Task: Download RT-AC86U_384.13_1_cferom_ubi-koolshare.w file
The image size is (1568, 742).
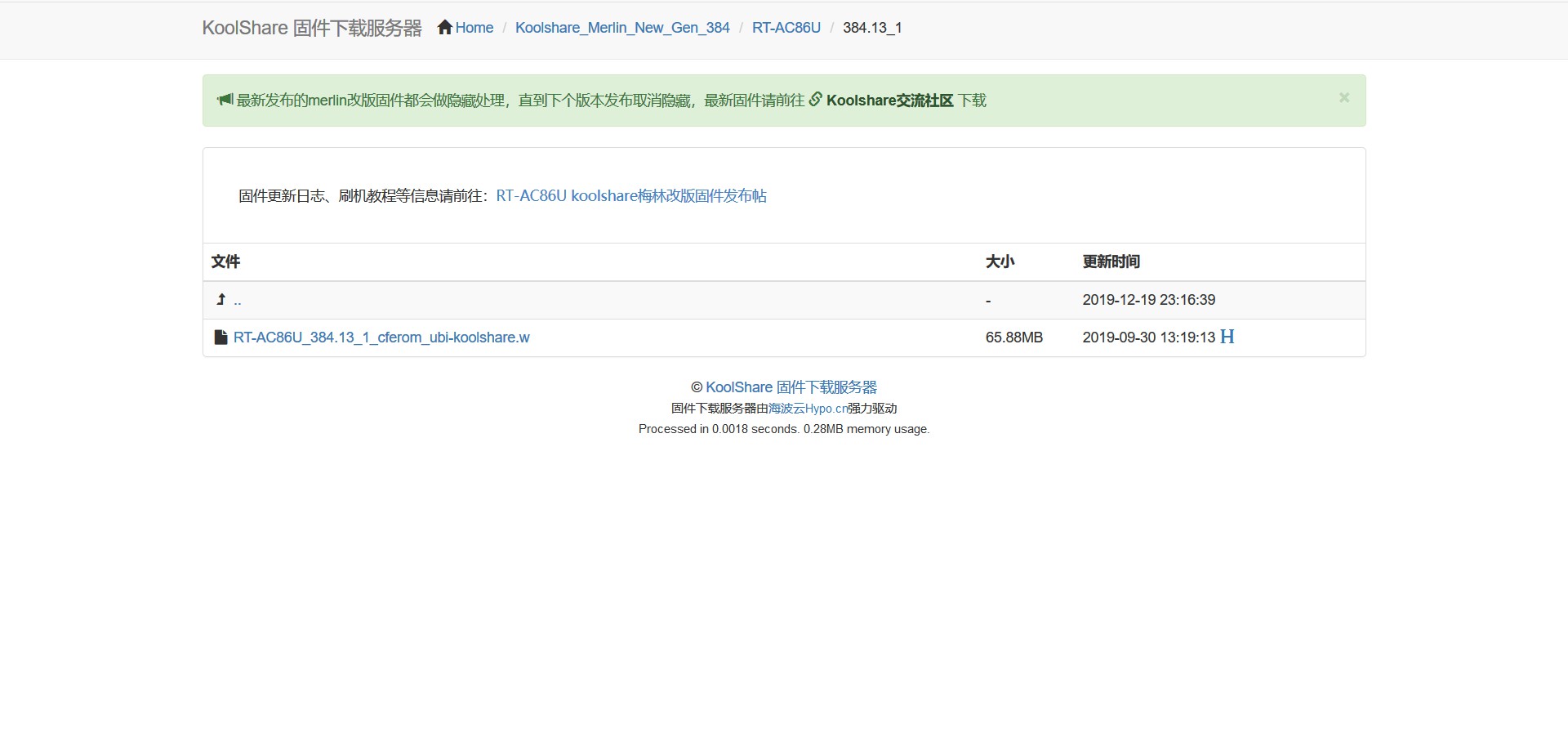Action: click(381, 337)
